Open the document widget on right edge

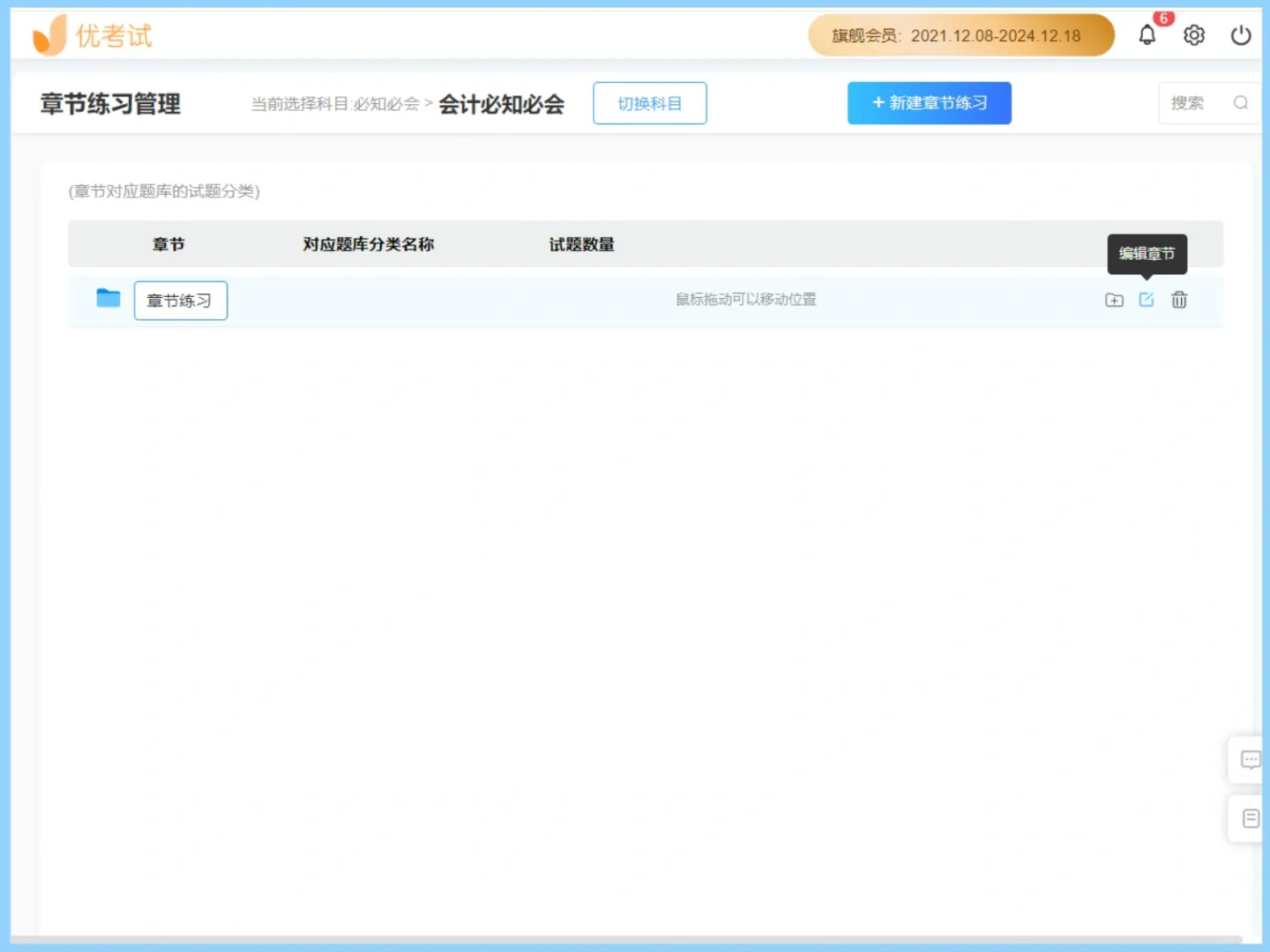coord(1250,817)
